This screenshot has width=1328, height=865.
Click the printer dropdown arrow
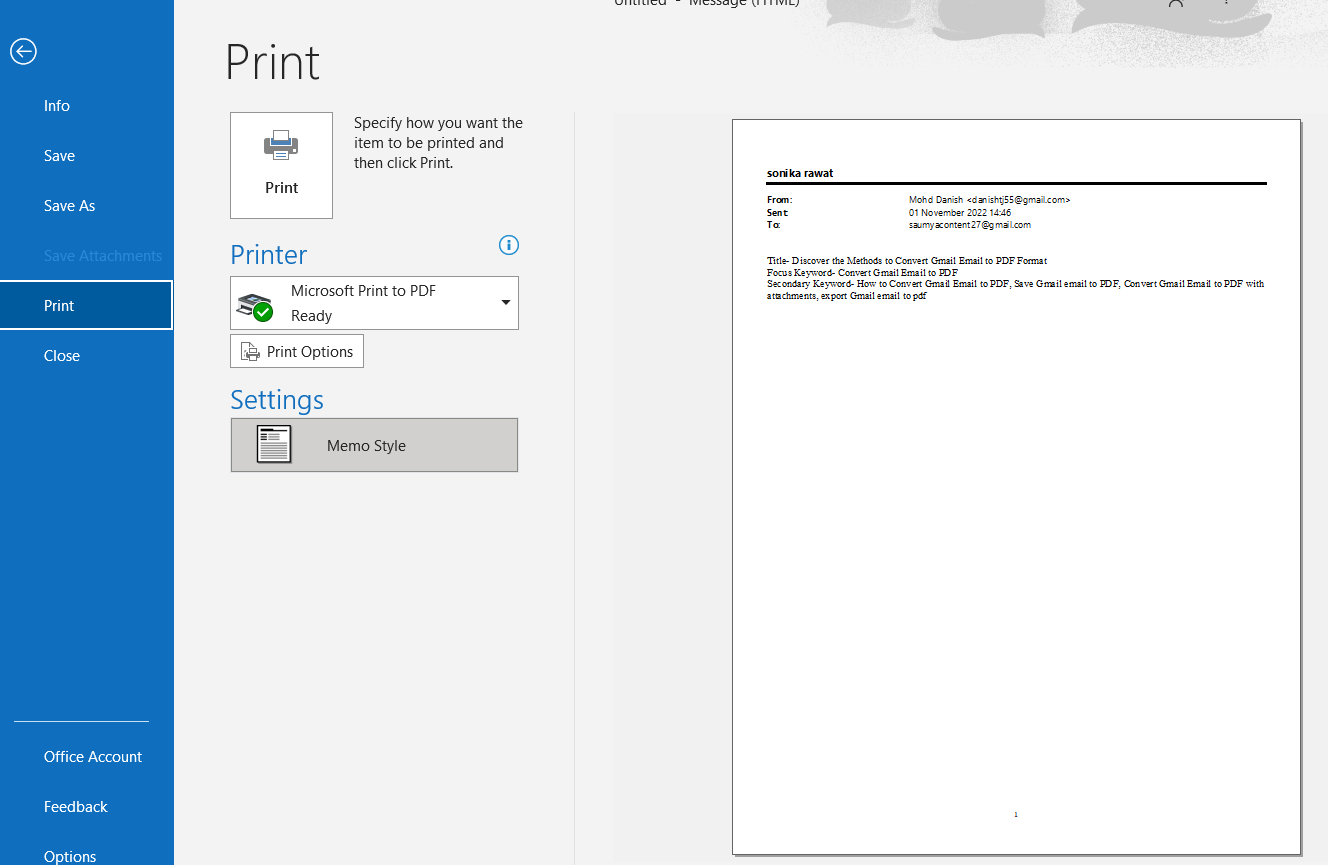tap(505, 303)
